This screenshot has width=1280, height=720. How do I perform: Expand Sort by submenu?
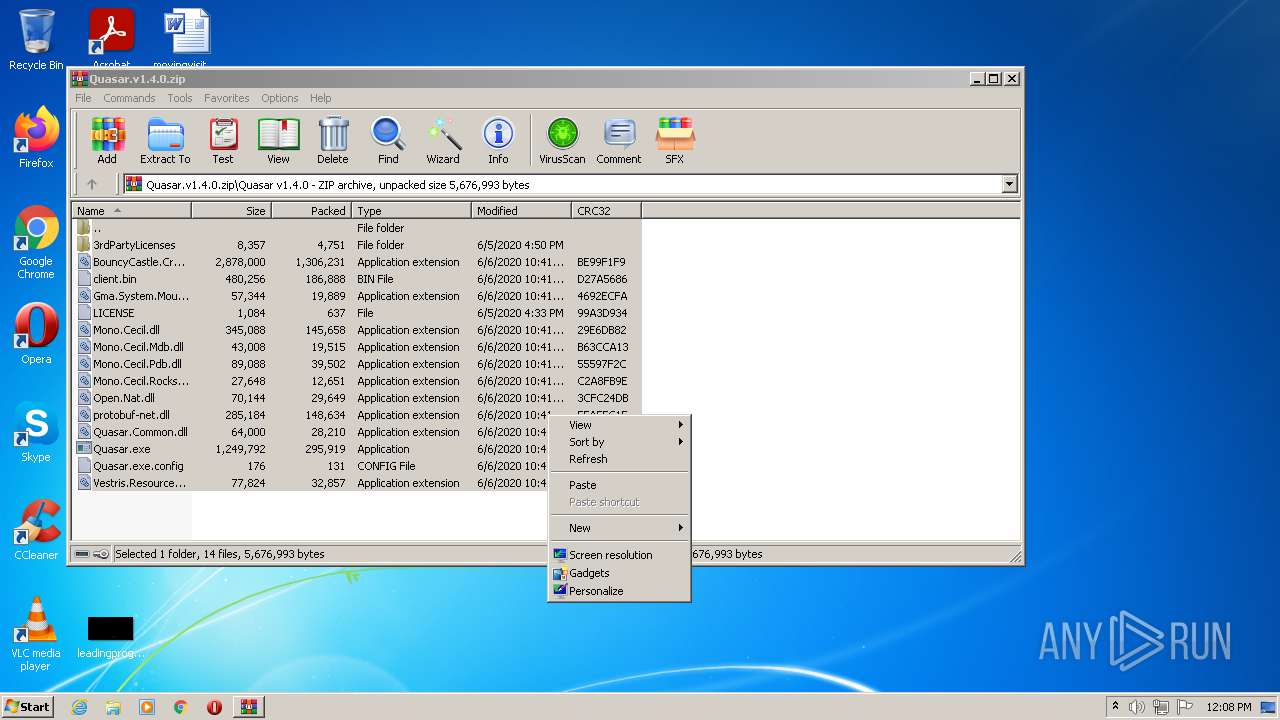(620, 442)
